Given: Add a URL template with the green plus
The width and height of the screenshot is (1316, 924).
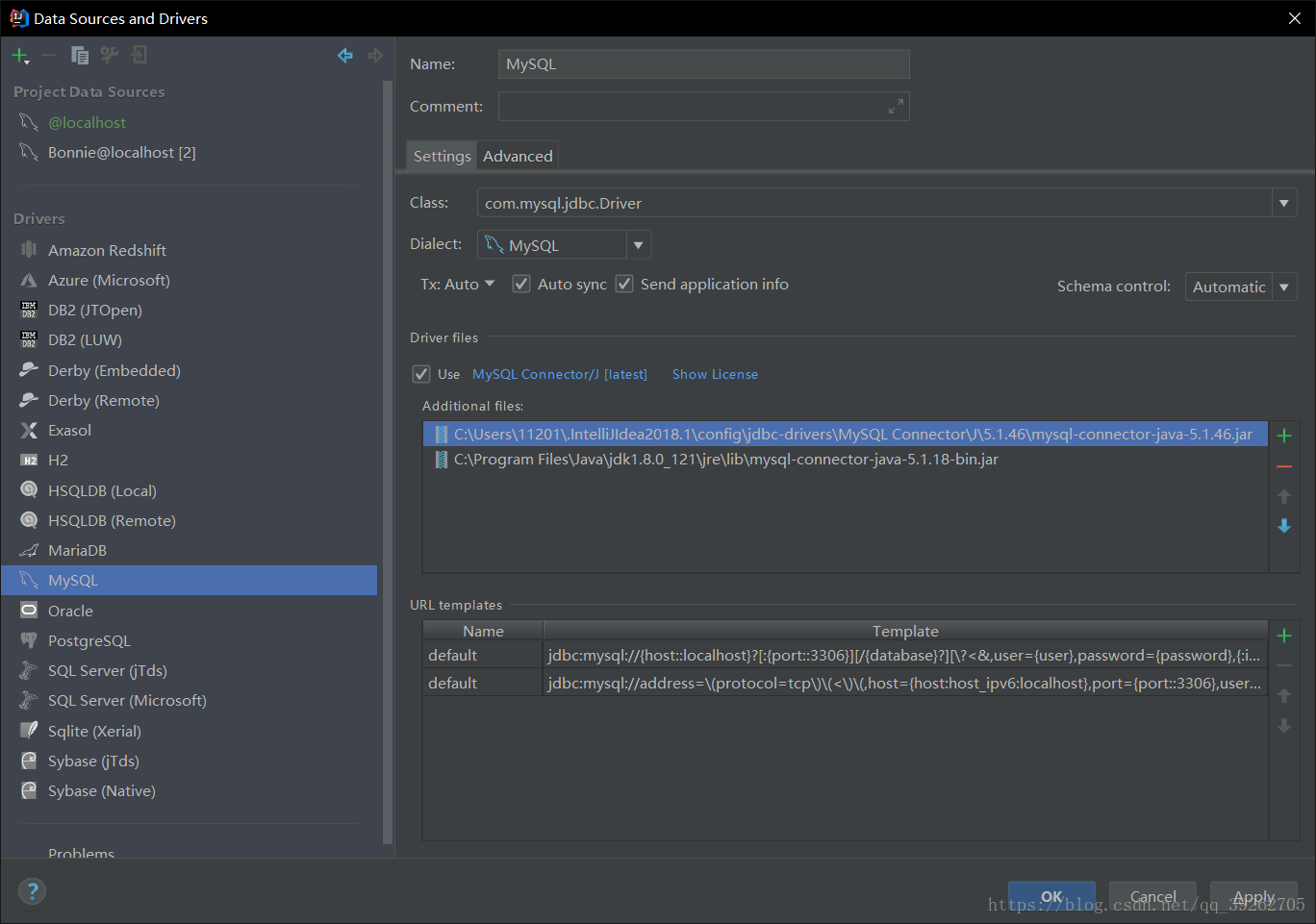Looking at the screenshot, I should click(x=1284, y=636).
